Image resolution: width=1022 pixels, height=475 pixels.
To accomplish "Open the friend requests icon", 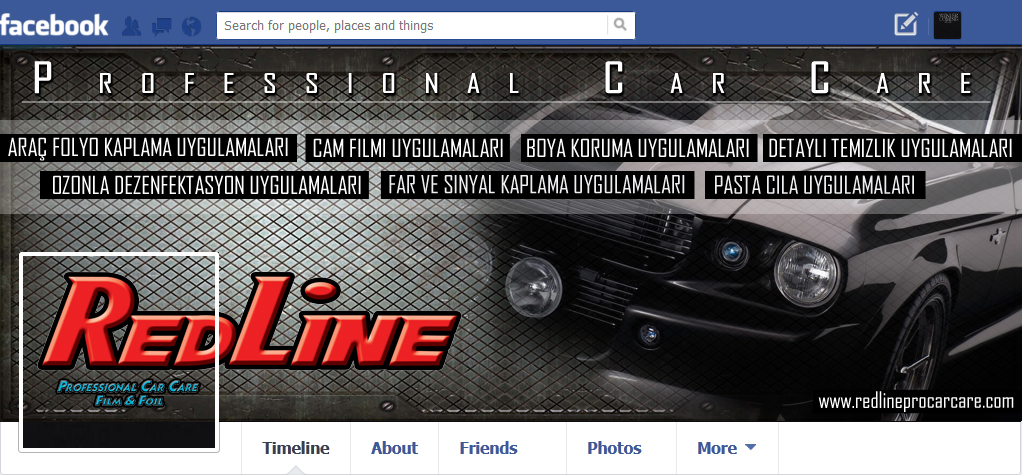I will pos(132,26).
